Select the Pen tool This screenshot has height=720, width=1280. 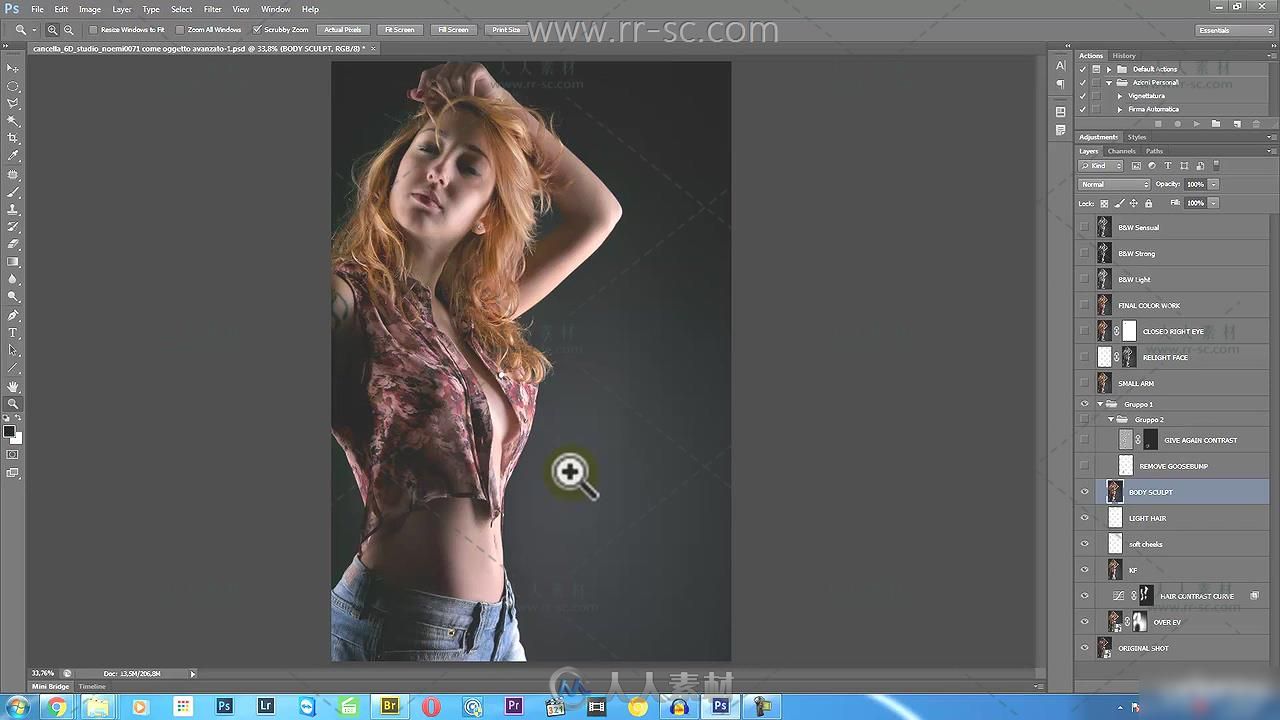pyautogui.click(x=13, y=315)
